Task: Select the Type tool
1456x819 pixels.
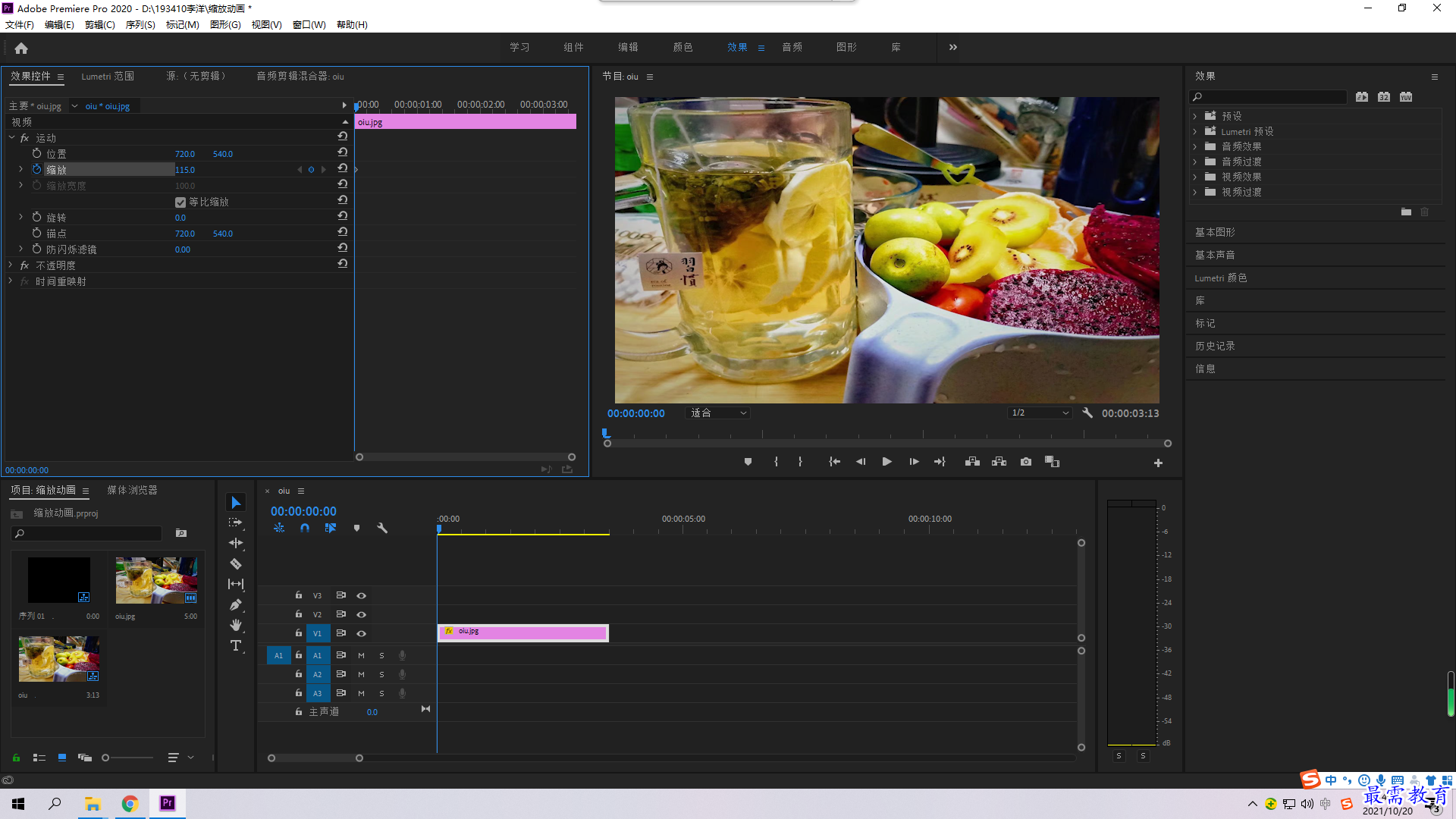Action: (236, 645)
